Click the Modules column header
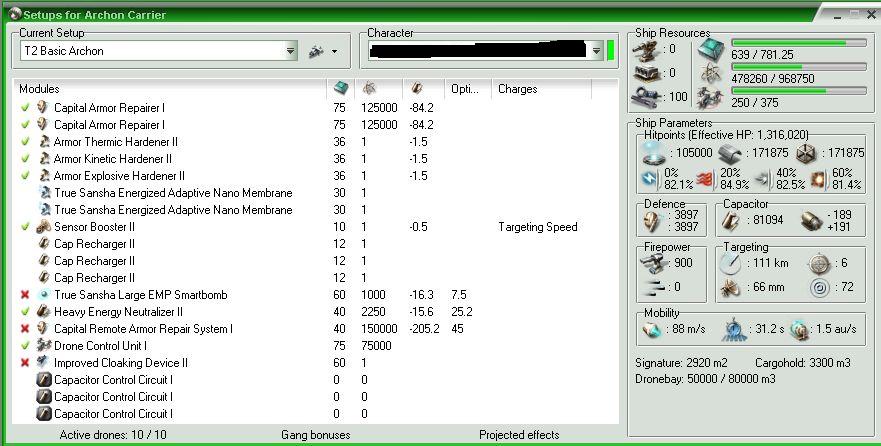 [x=39, y=89]
